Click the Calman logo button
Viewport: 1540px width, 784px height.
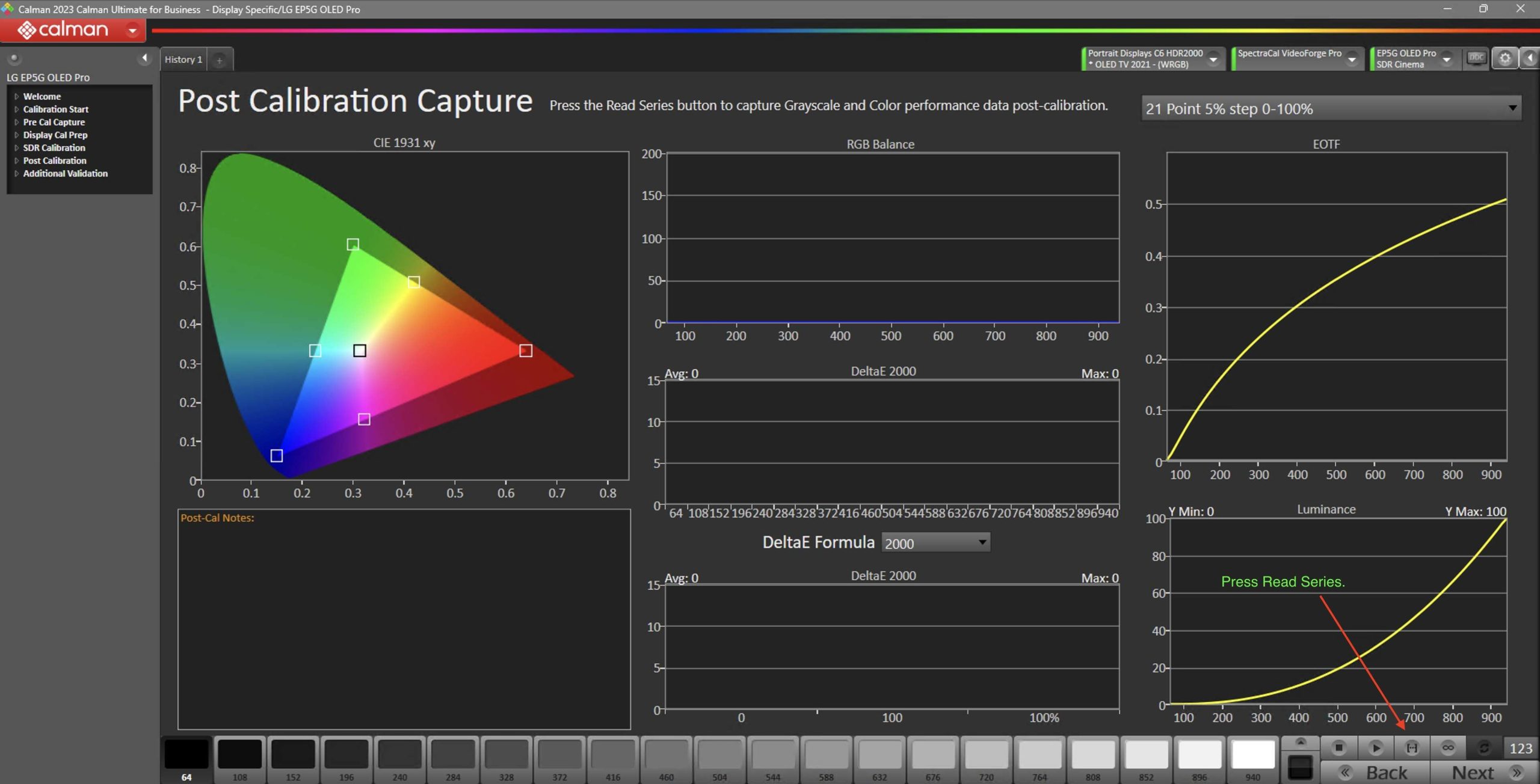click(x=63, y=29)
